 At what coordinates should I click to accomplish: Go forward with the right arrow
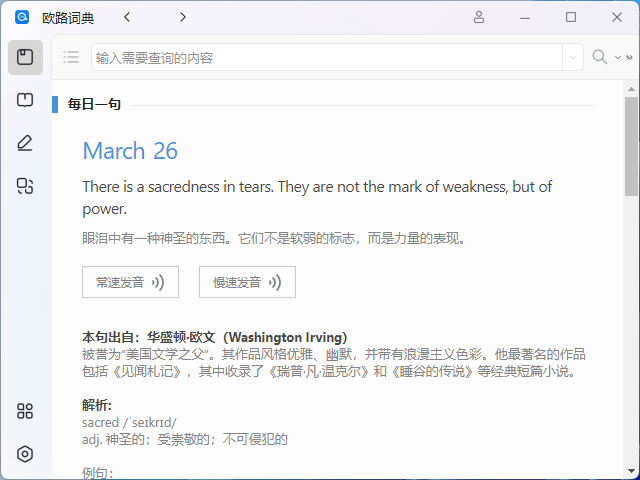[x=182, y=17]
